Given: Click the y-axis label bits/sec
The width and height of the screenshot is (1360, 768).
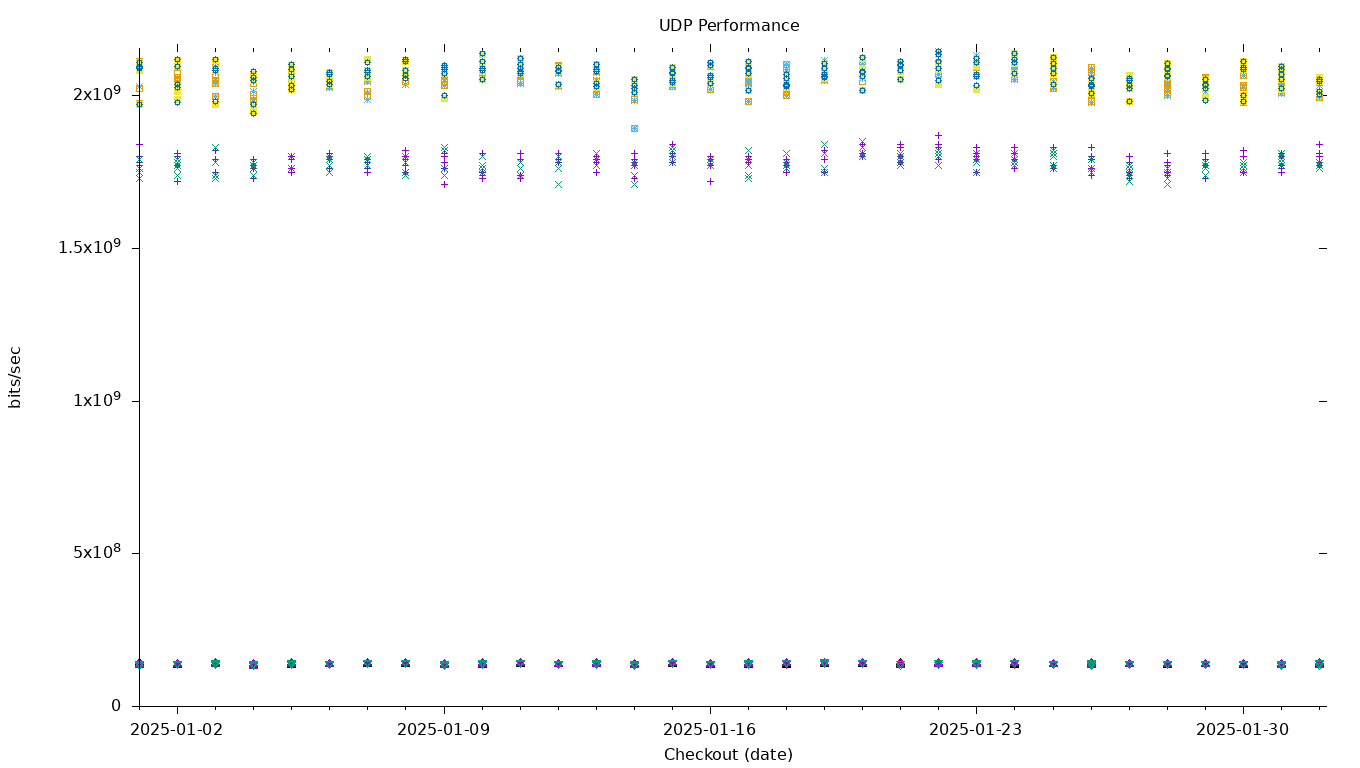Looking at the screenshot, I should point(15,377).
